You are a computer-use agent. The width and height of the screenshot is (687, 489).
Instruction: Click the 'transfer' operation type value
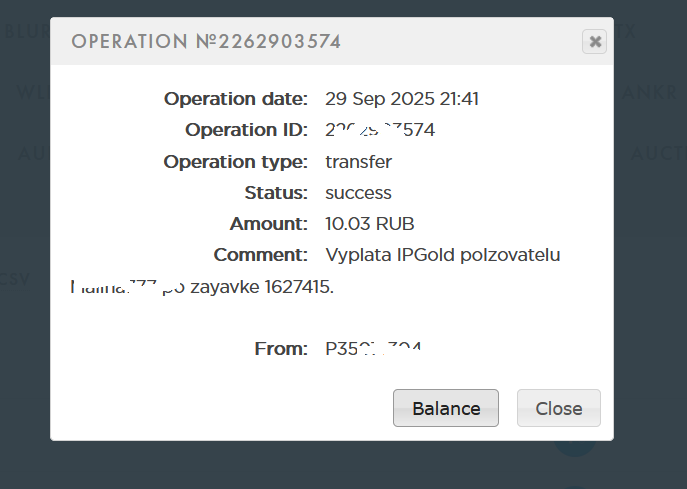pyautogui.click(x=358, y=161)
